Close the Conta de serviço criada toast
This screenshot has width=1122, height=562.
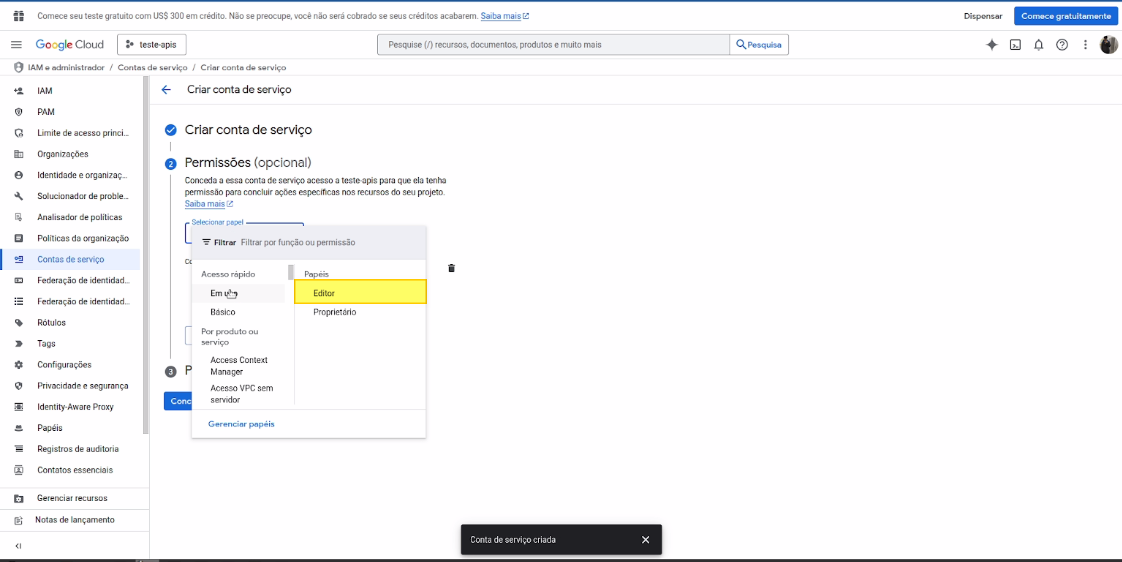645,540
